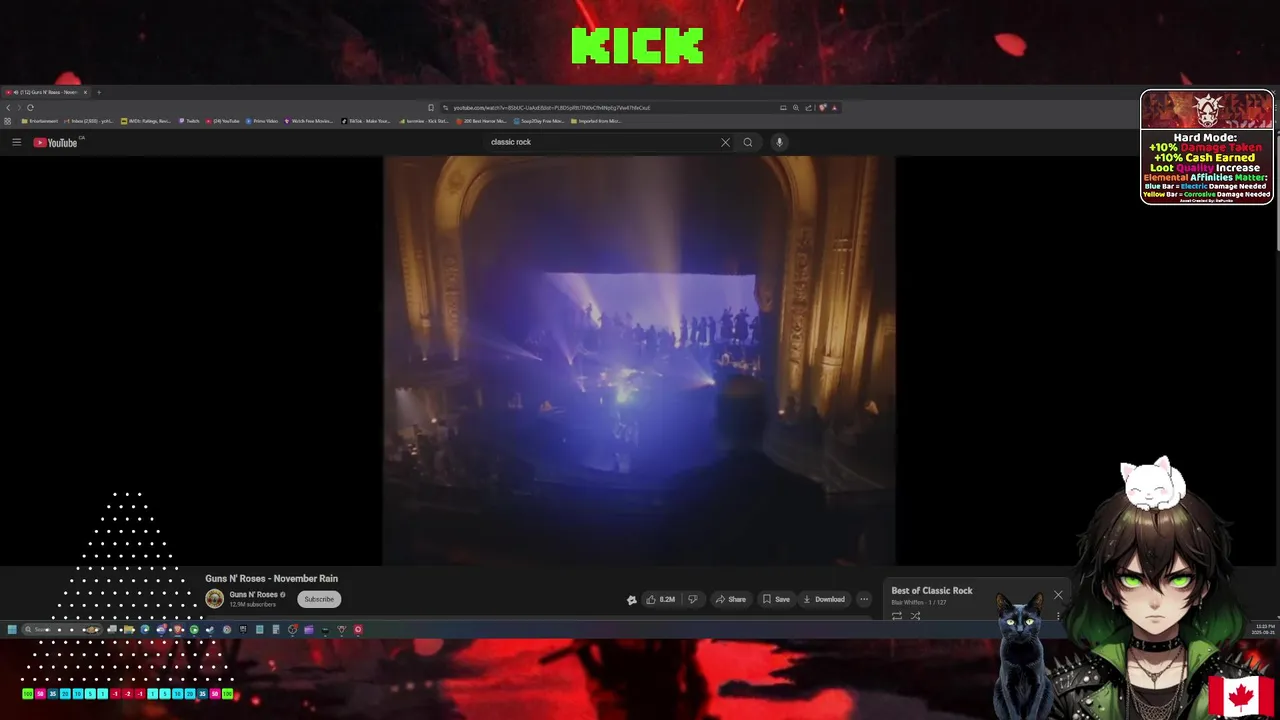Go back with browser back arrow
The height and width of the screenshot is (720, 1280).
pos(8,107)
